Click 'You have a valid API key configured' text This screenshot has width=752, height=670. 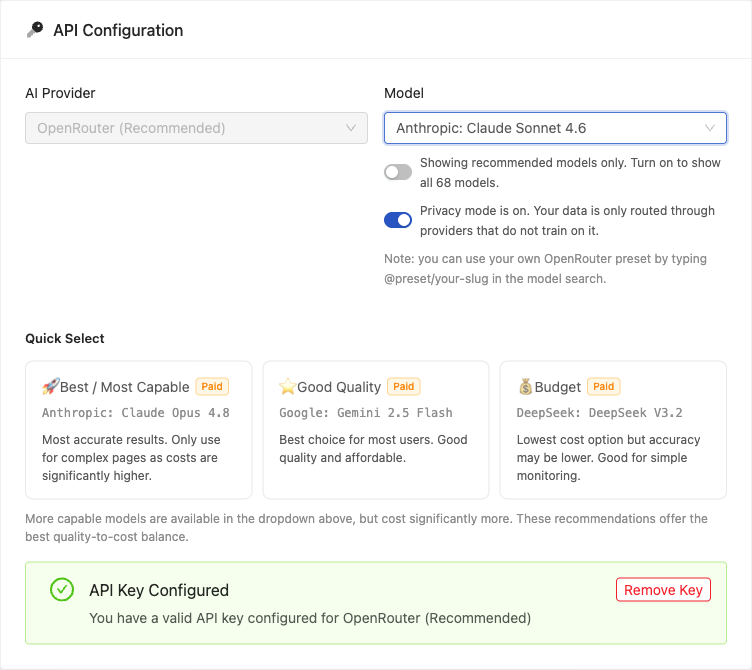(x=310, y=618)
